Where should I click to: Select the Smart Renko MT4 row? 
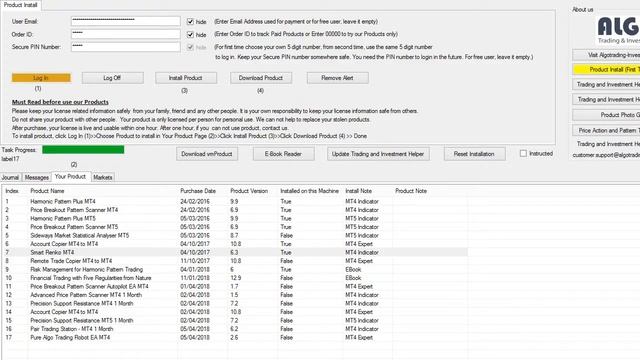click(236, 252)
